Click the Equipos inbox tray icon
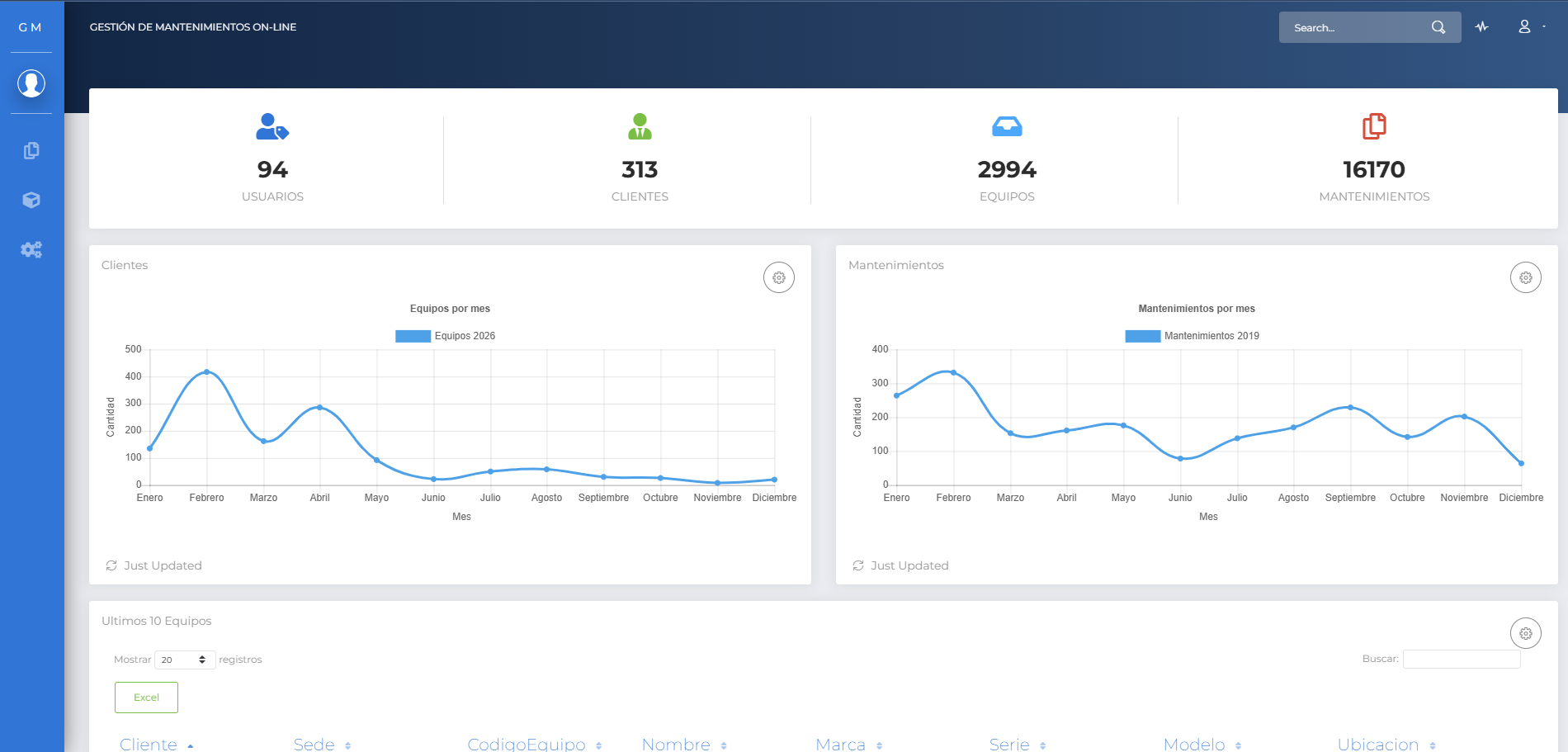 [x=1007, y=126]
